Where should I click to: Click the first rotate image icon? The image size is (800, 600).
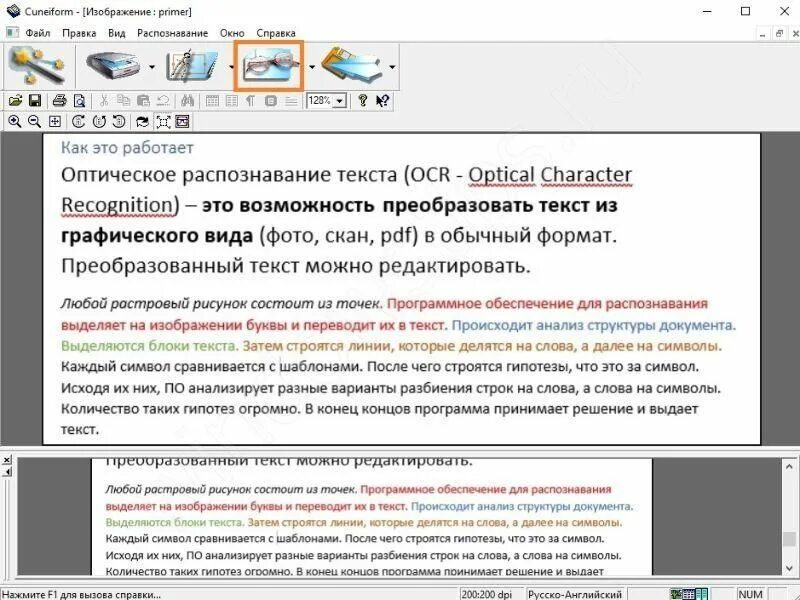coord(79,121)
